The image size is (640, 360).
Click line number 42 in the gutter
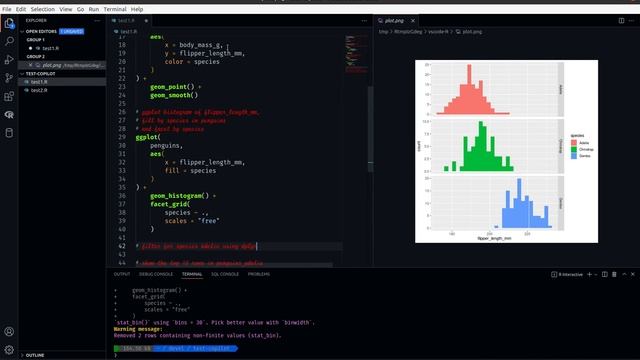pos(122,246)
